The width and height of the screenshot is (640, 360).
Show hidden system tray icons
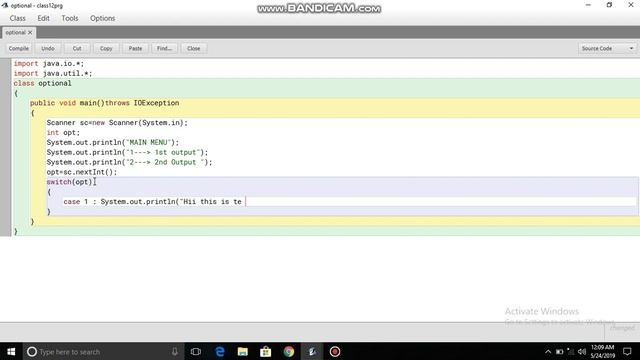pyautogui.click(x=548, y=351)
